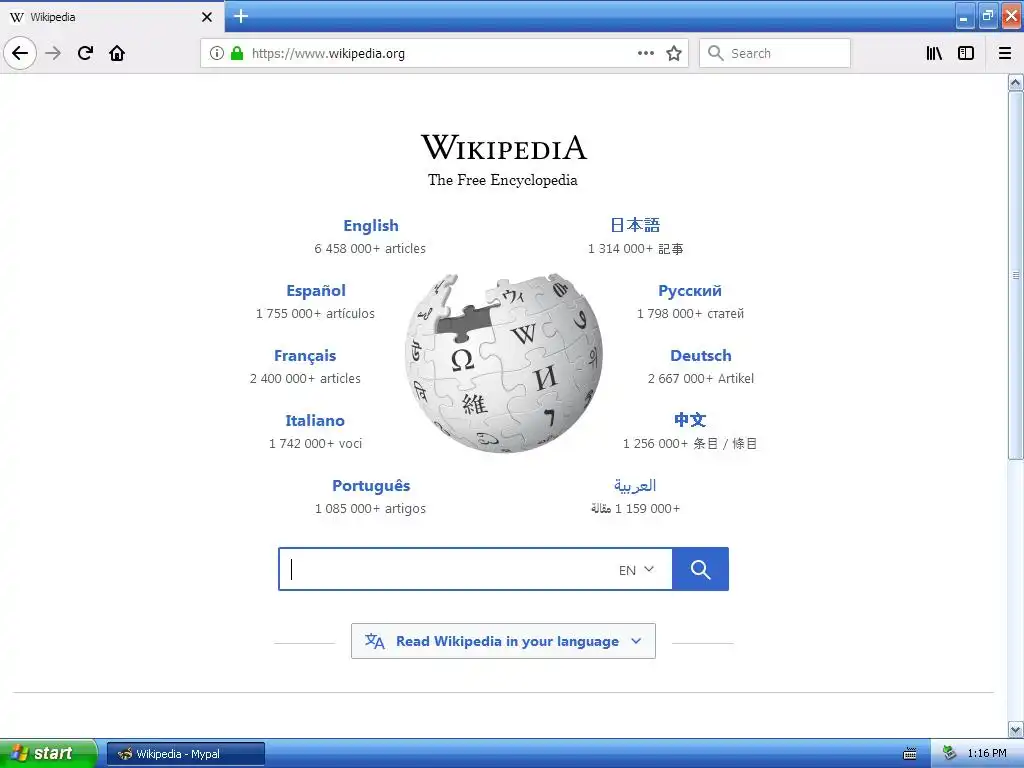This screenshot has width=1024, height=768.
Task: Open Español Wikipedia link
Action: 316,291
